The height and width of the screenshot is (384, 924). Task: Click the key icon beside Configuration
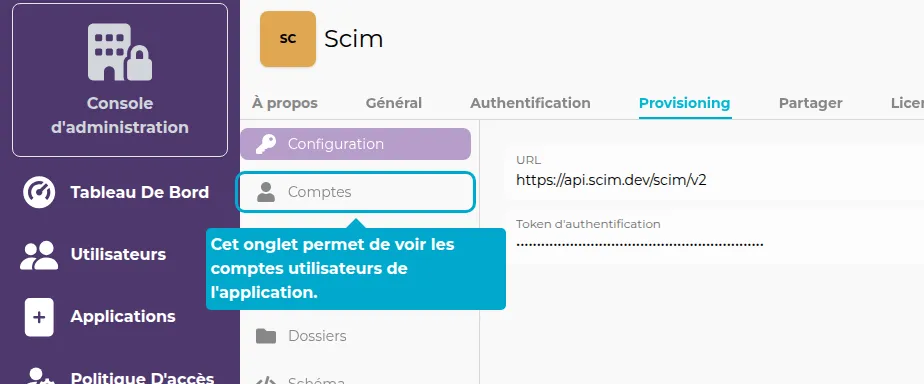[266, 144]
